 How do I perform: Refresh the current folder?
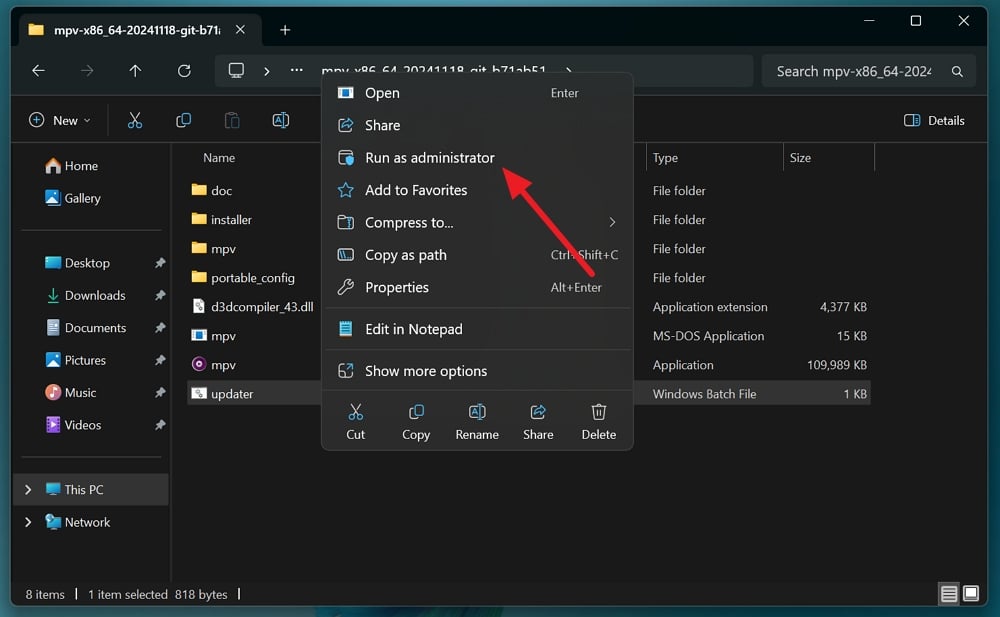[x=184, y=71]
